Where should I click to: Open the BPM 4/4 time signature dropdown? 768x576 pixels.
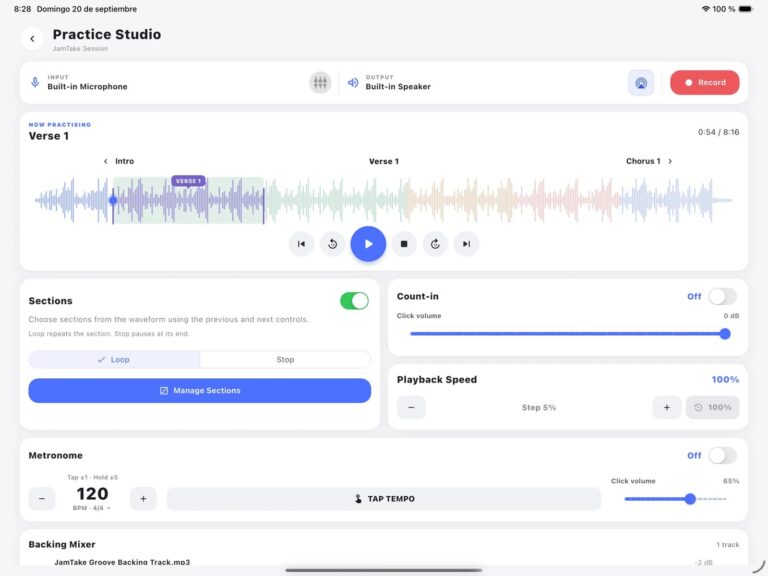pyautogui.click(x=92, y=508)
